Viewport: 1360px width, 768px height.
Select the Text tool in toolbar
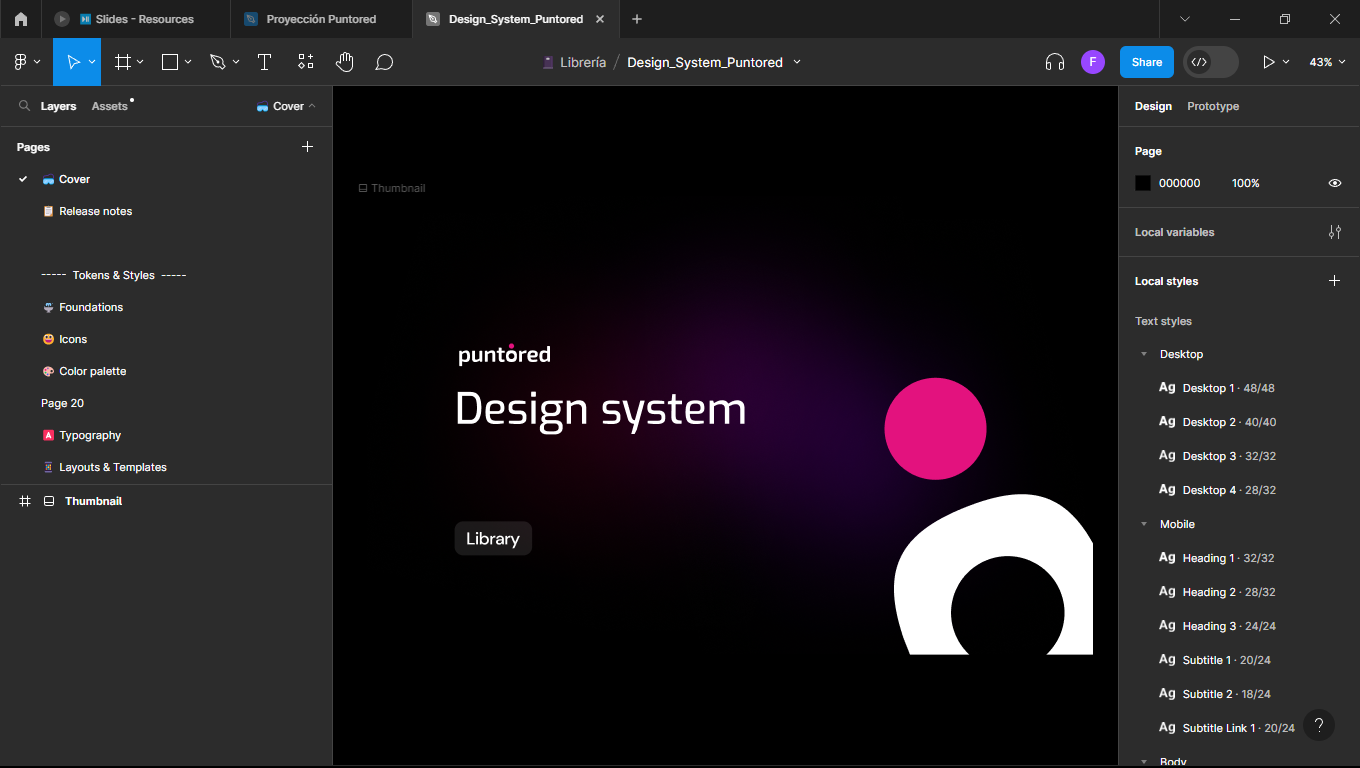[264, 62]
